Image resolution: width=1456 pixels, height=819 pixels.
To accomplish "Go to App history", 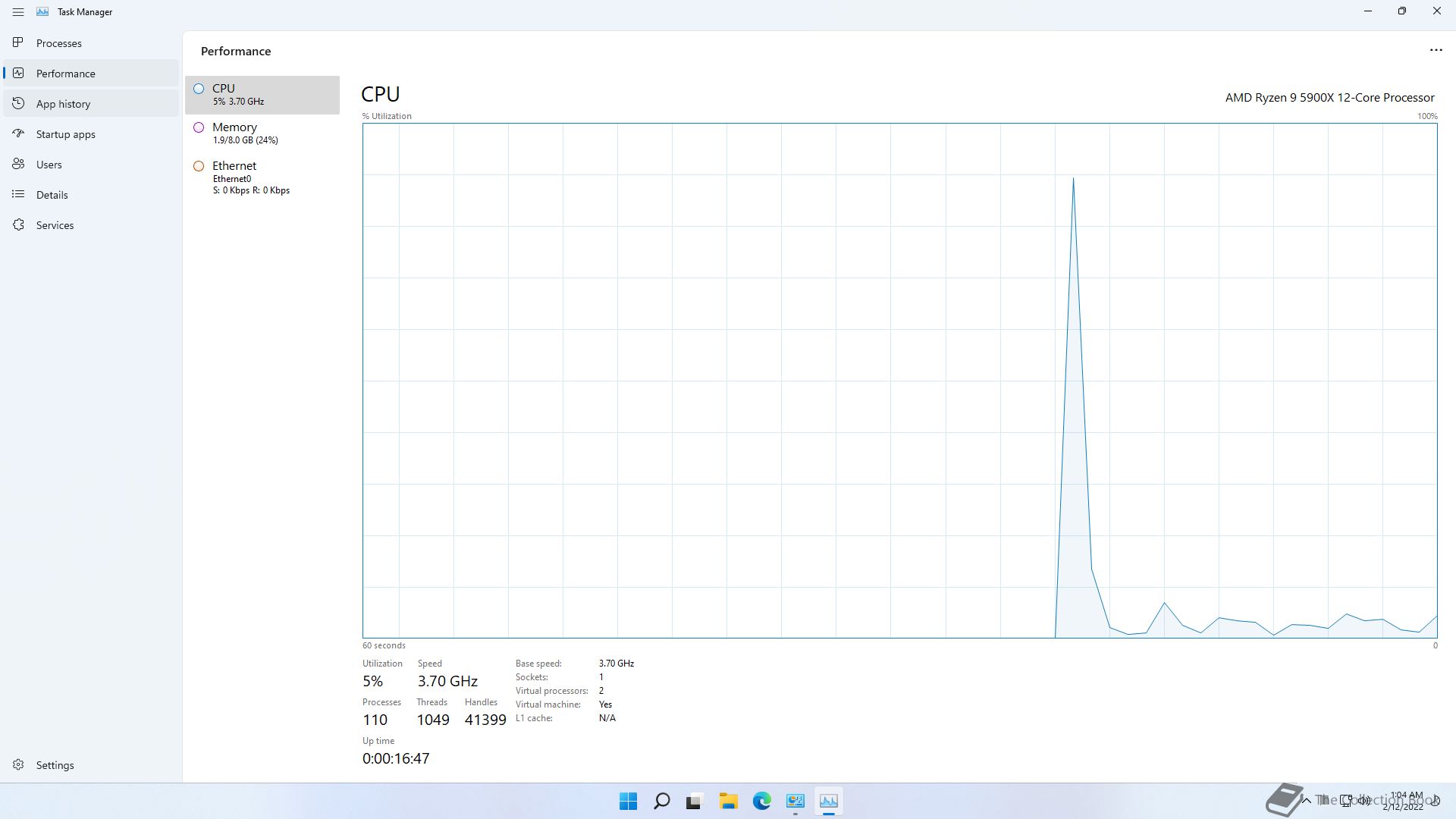I will click(x=92, y=104).
